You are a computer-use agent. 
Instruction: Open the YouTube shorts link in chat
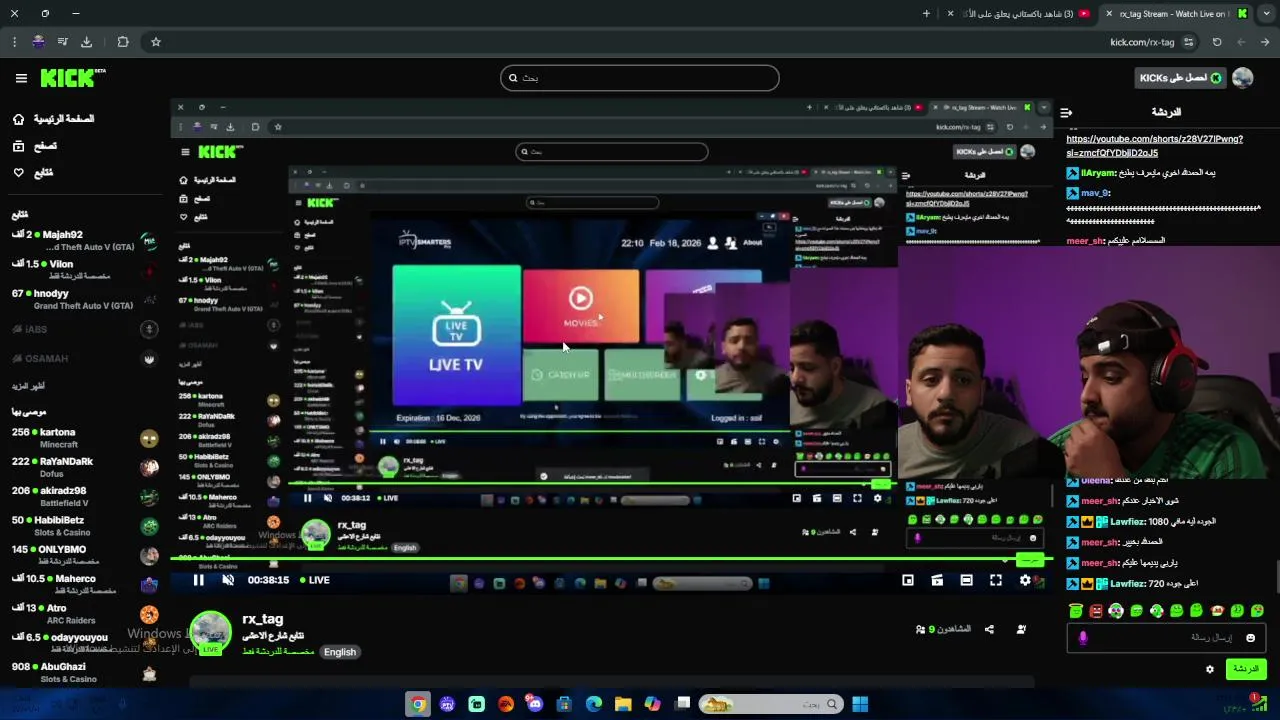click(1154, 146)
